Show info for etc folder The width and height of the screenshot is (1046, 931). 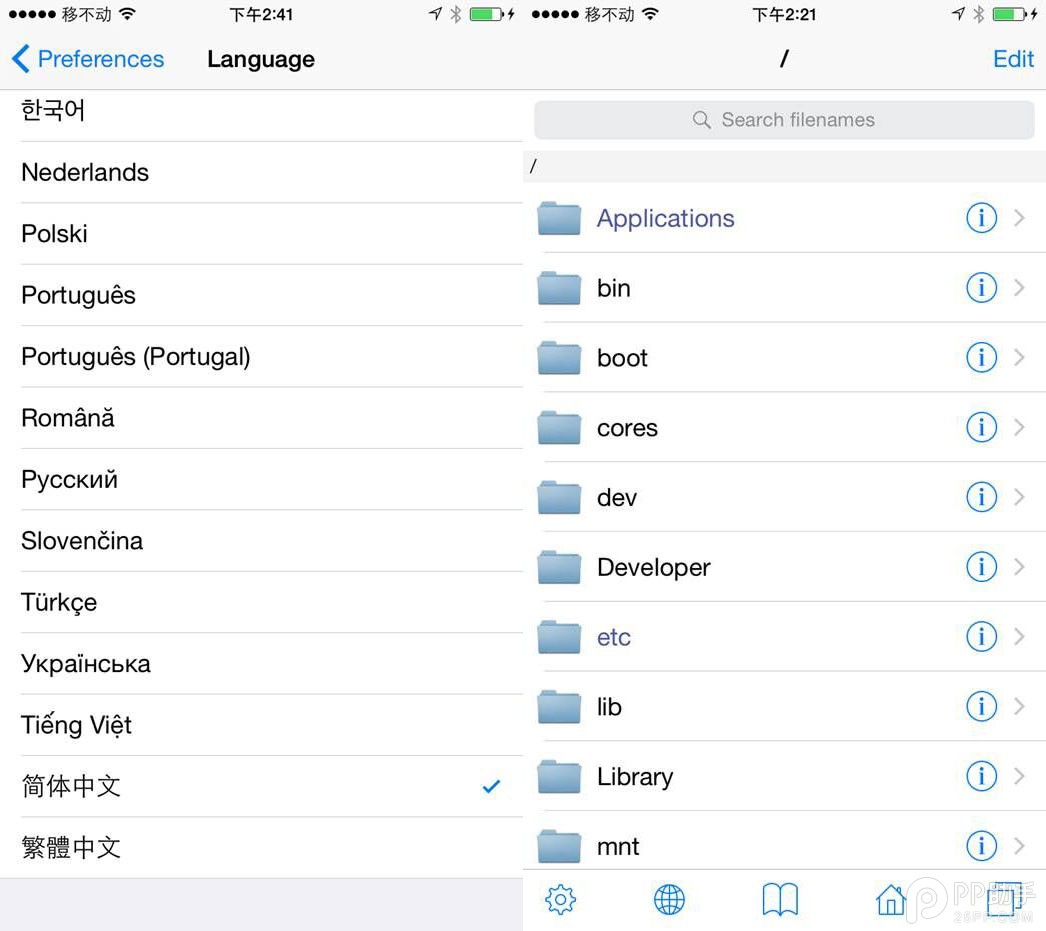981,636
